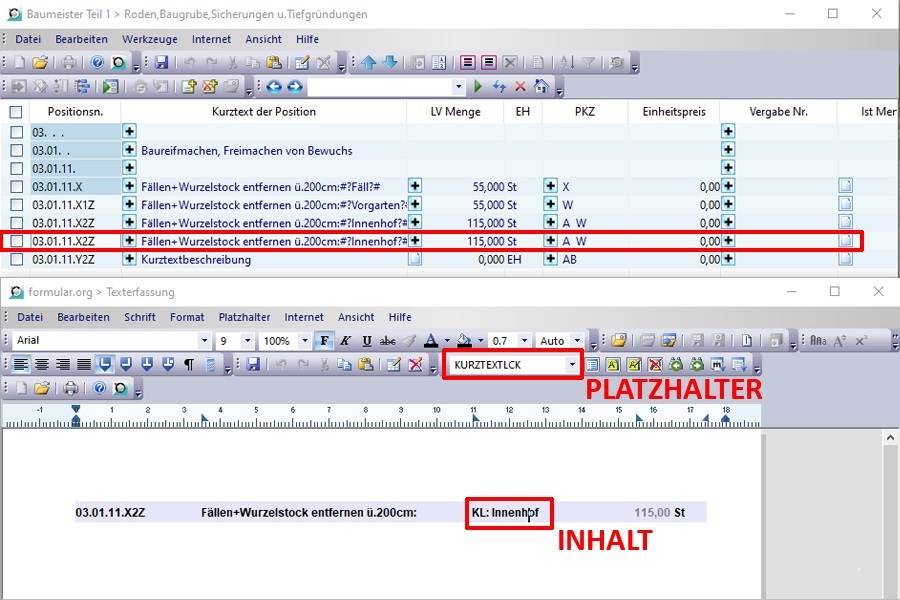Screen dimensions: 900x600
Task: Click the 'Kurztext der Position' column header
Action: click(264, 112)
